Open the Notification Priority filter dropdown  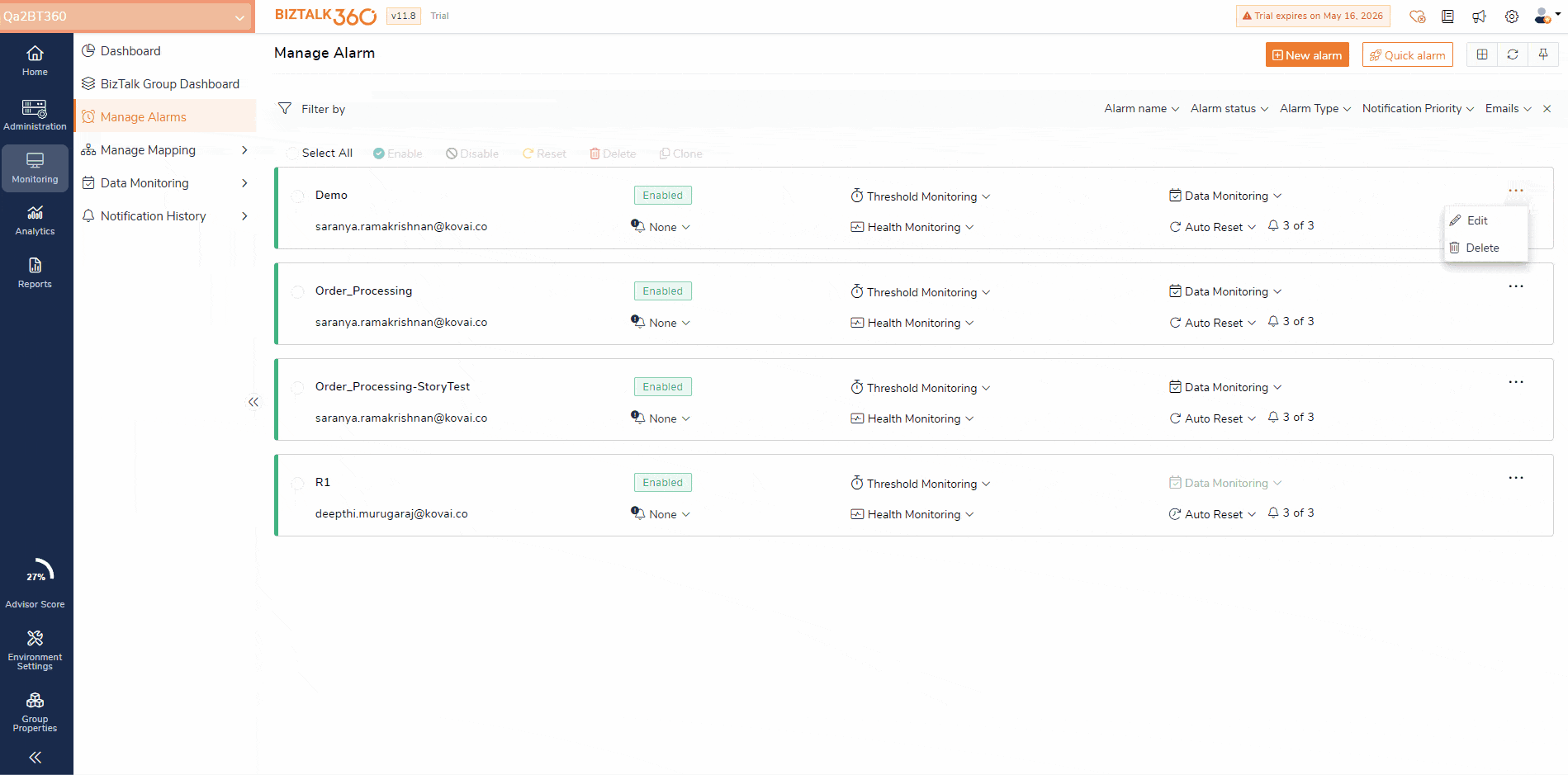click(1418, 109)
